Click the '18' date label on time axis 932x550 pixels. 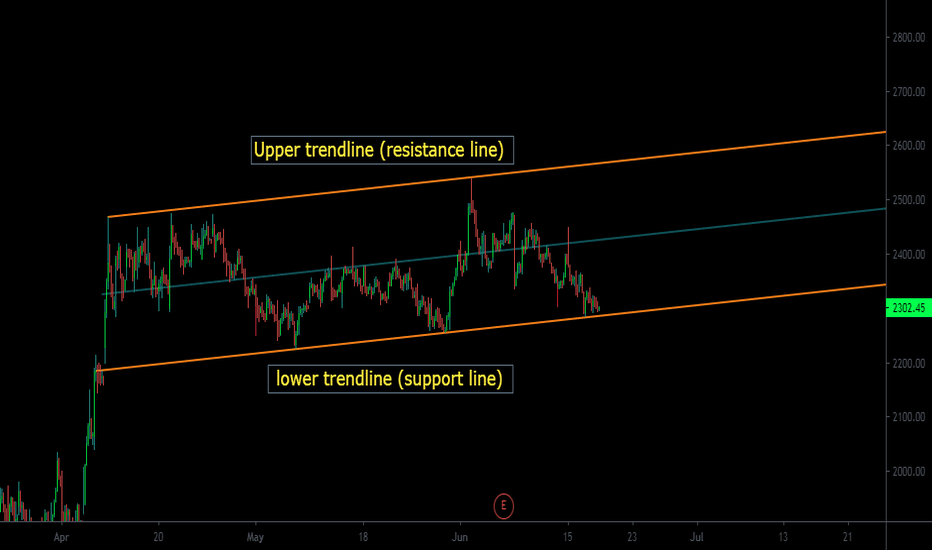click(x=363, y=537)
